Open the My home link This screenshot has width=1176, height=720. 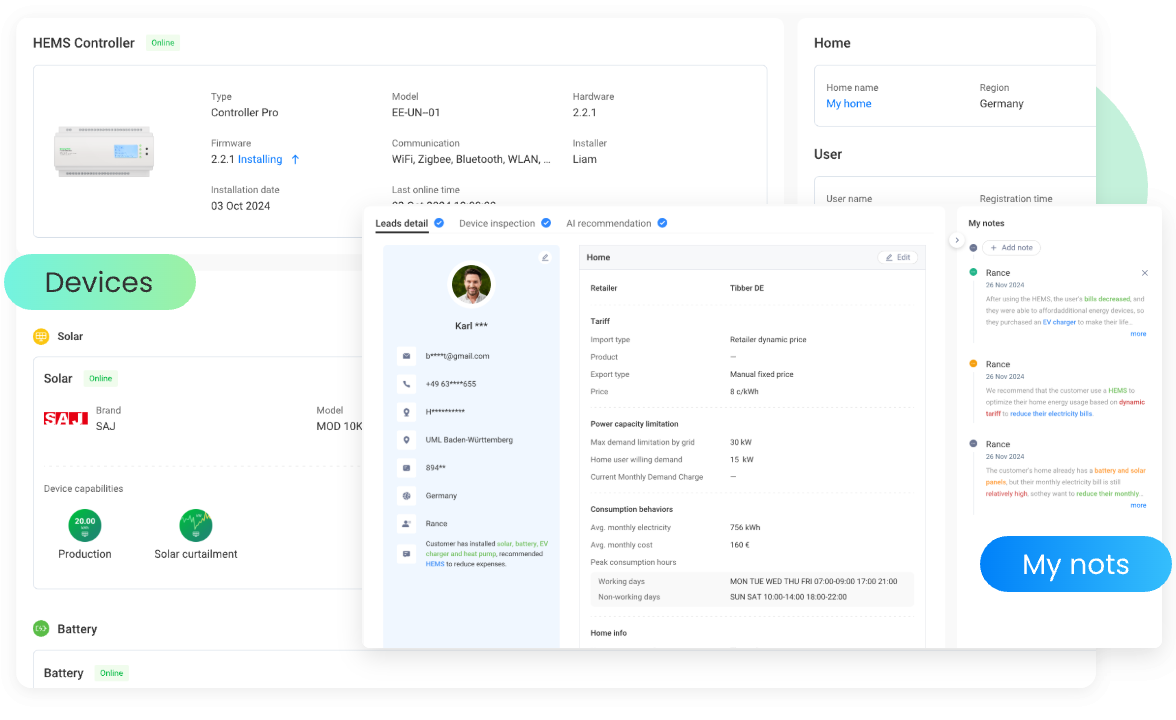(x=848, y=104)
